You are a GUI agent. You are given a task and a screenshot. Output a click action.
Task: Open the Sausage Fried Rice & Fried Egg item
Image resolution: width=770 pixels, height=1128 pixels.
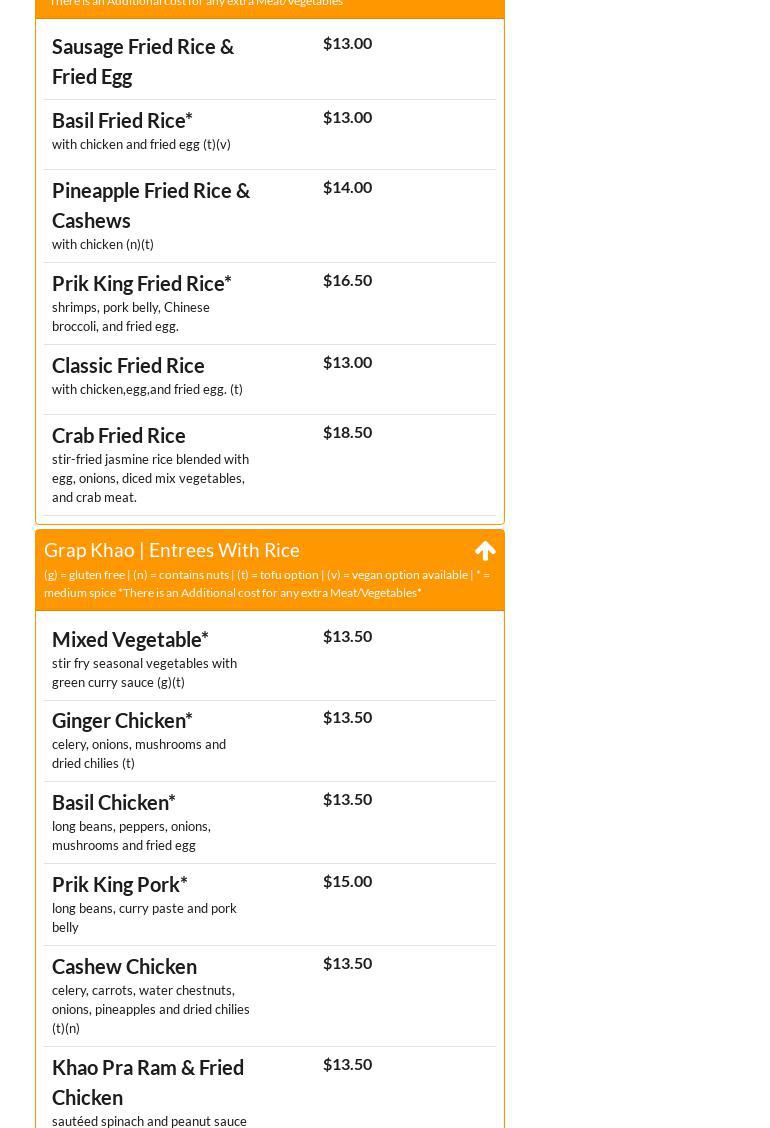(143, 61)
